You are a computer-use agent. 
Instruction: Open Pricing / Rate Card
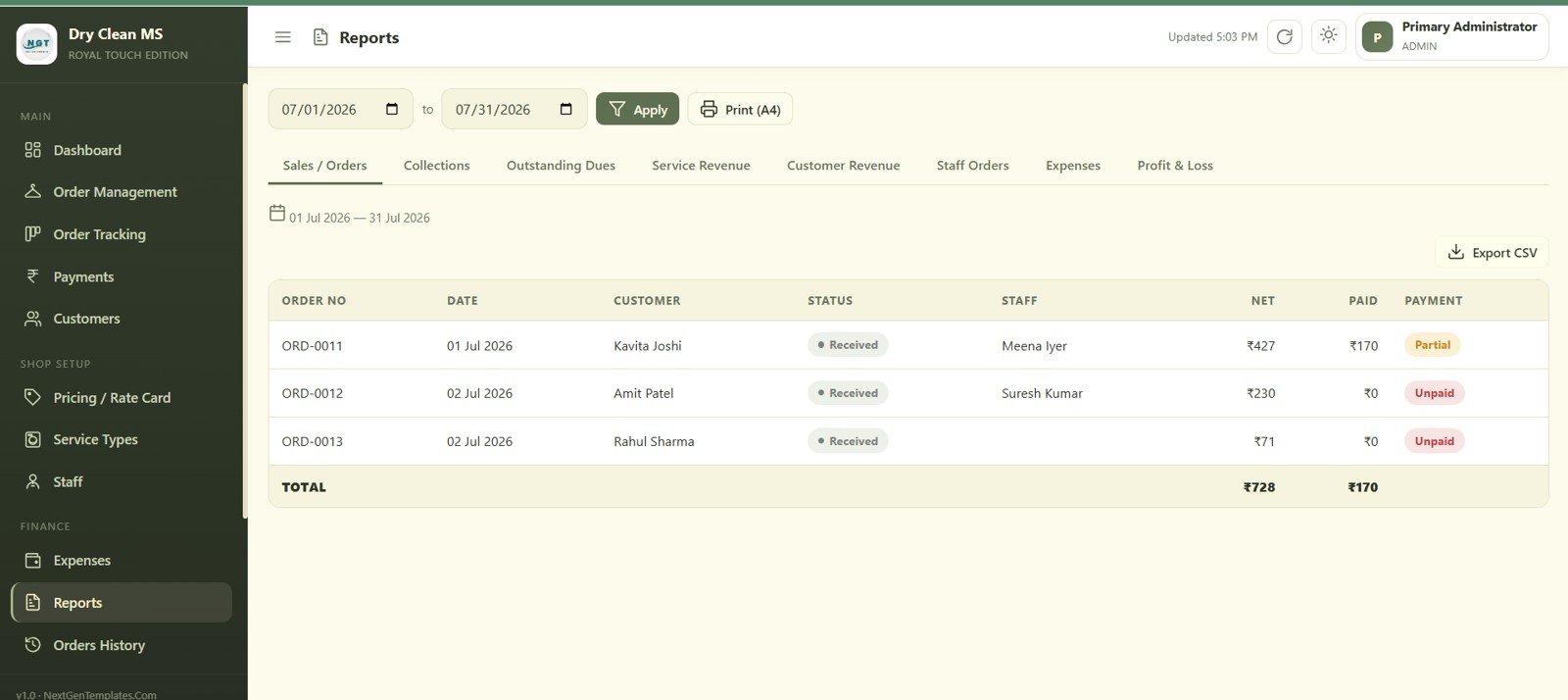[x=122, y=397]
